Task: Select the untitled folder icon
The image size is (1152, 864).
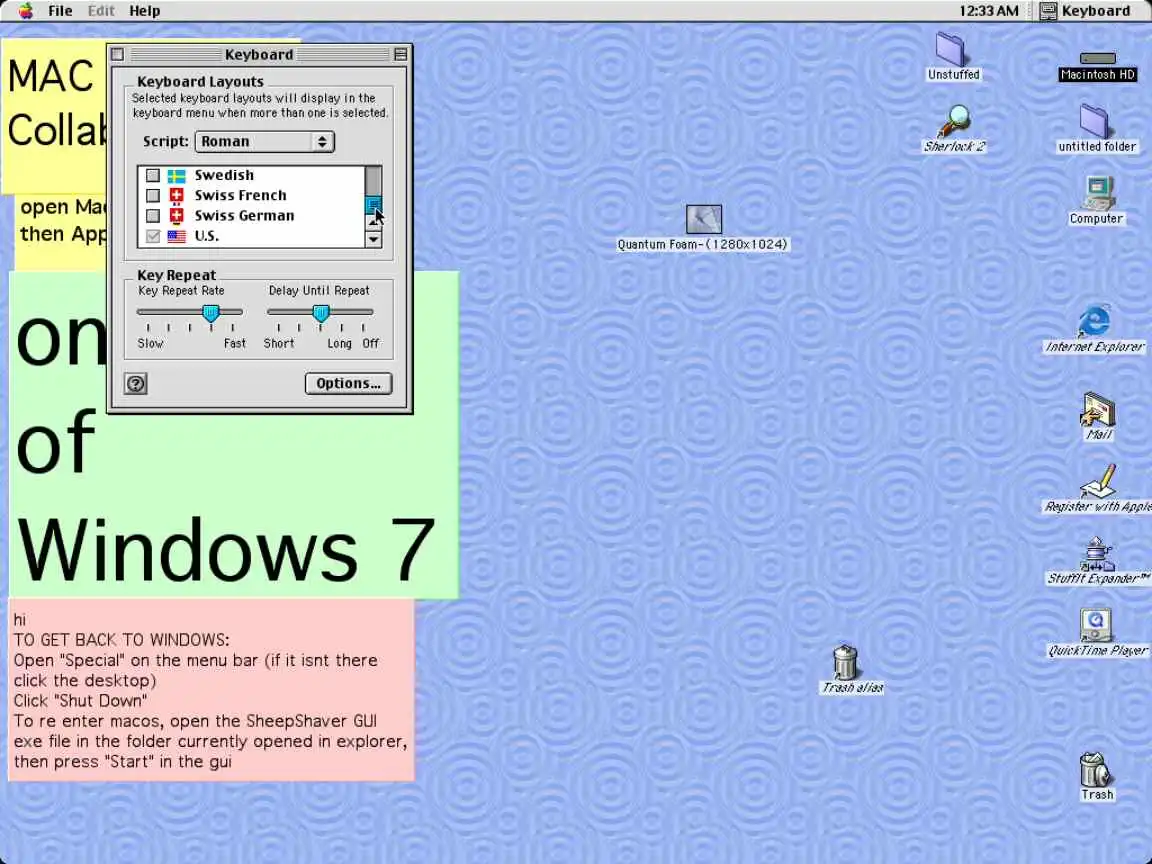Action: pos(1095,120)
